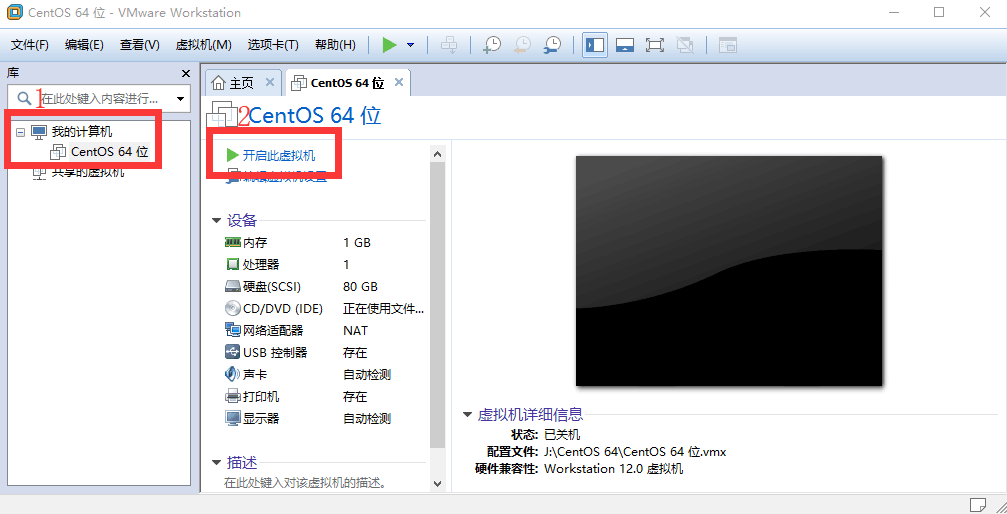Viewport: 1007px width, 514px height.
Task: Click the scroll up arrow in details pane
Action: point(437,154)
